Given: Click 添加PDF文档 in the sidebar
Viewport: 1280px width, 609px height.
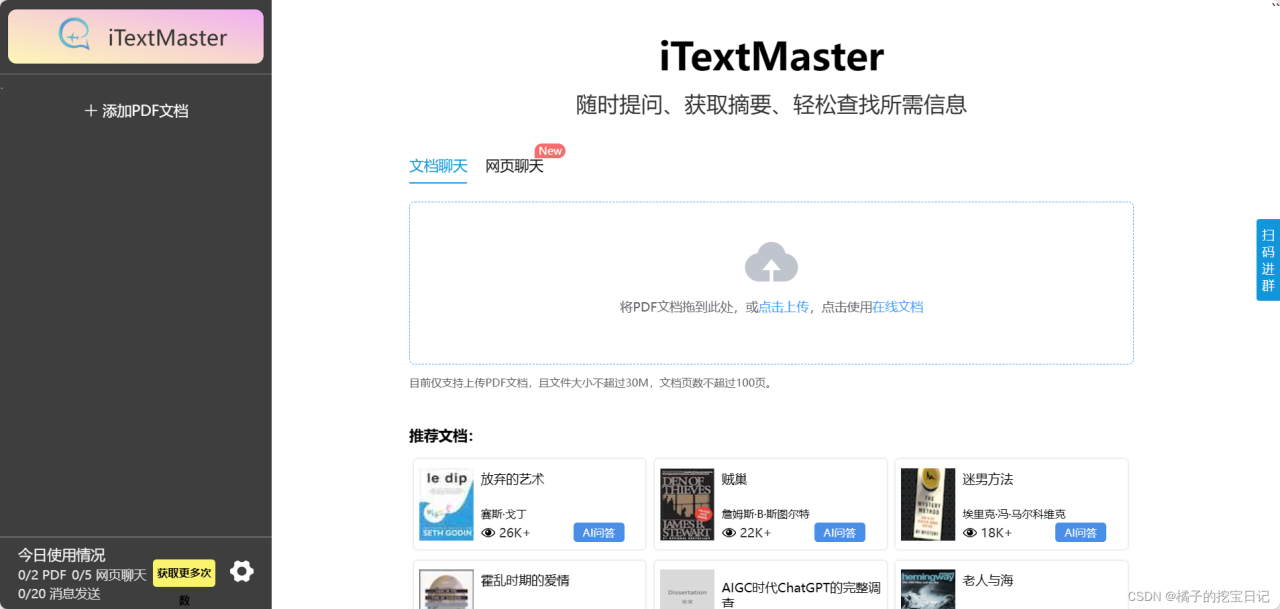Looking at the screenshot, I should 136,111.
